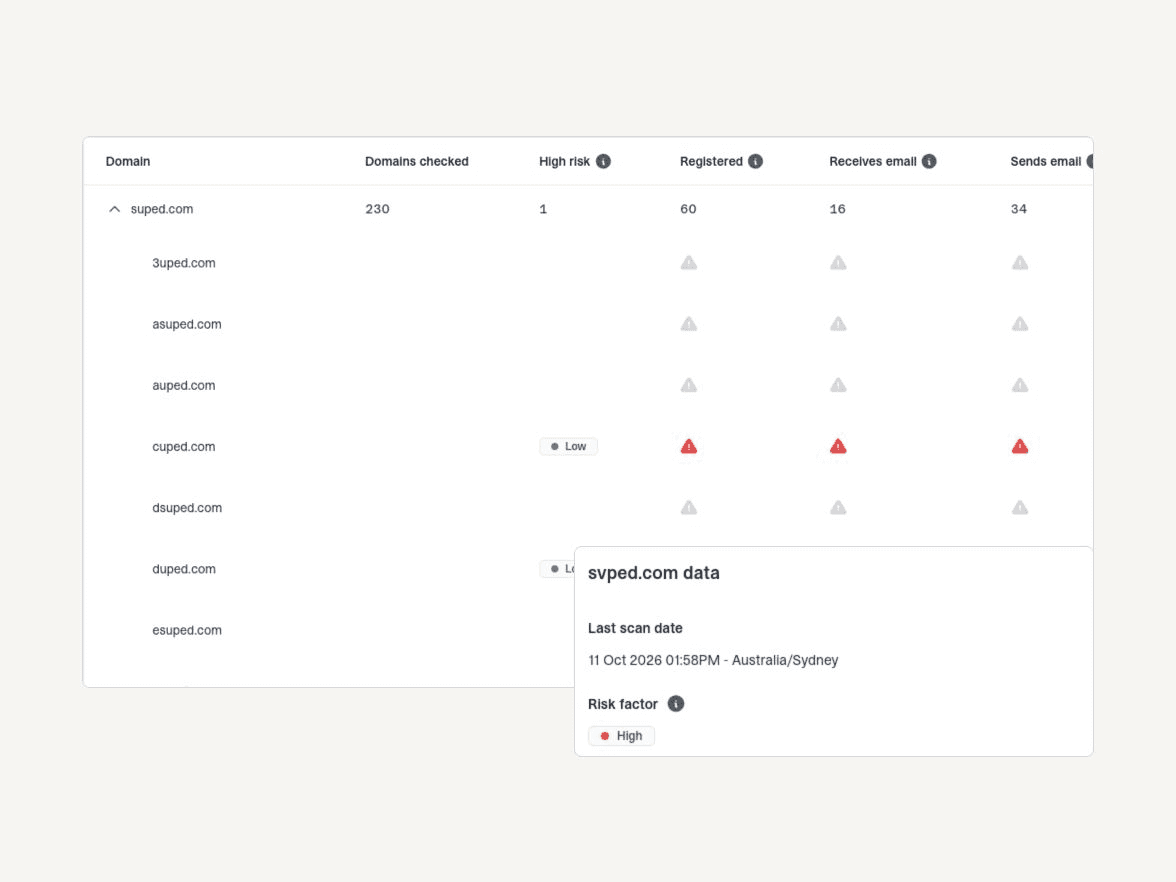Click cuped.com red Receives email alert icon
This screenshot has height=882, width=1176.
coord(838,446)
